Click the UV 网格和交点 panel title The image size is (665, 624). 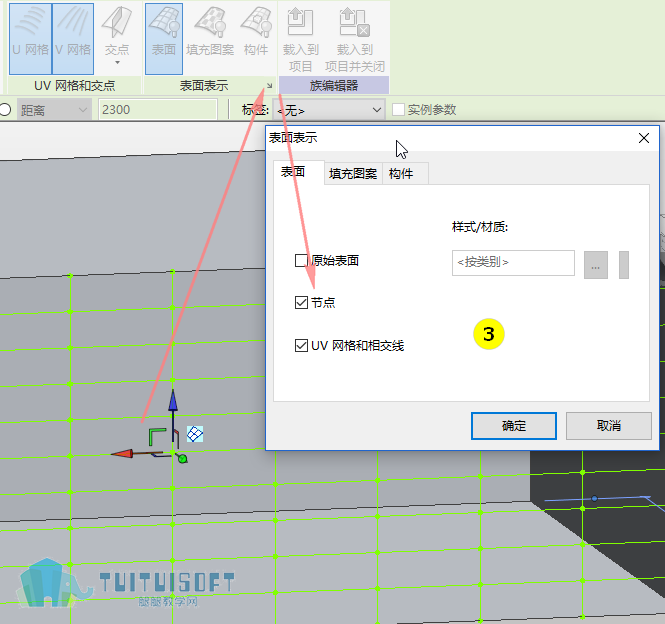75,86
